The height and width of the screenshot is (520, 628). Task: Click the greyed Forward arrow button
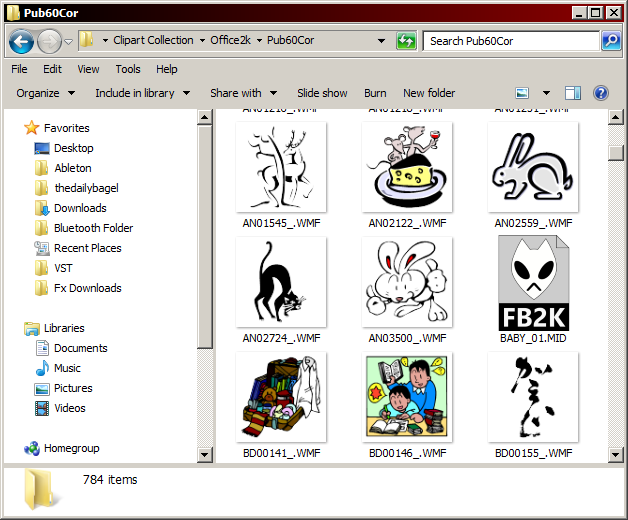49,41
